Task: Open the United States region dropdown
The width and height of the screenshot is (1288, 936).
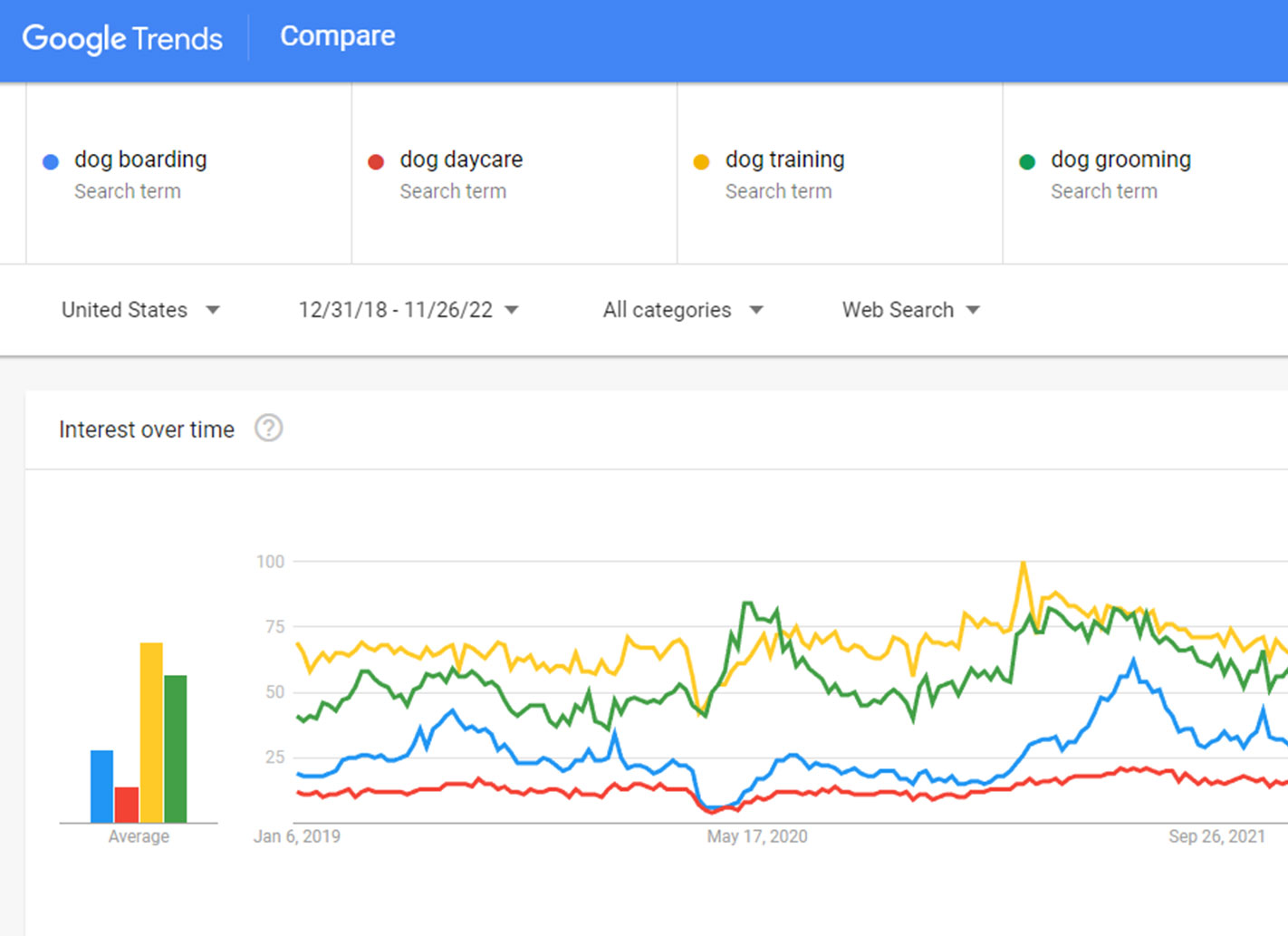Action: coord(140,310)
